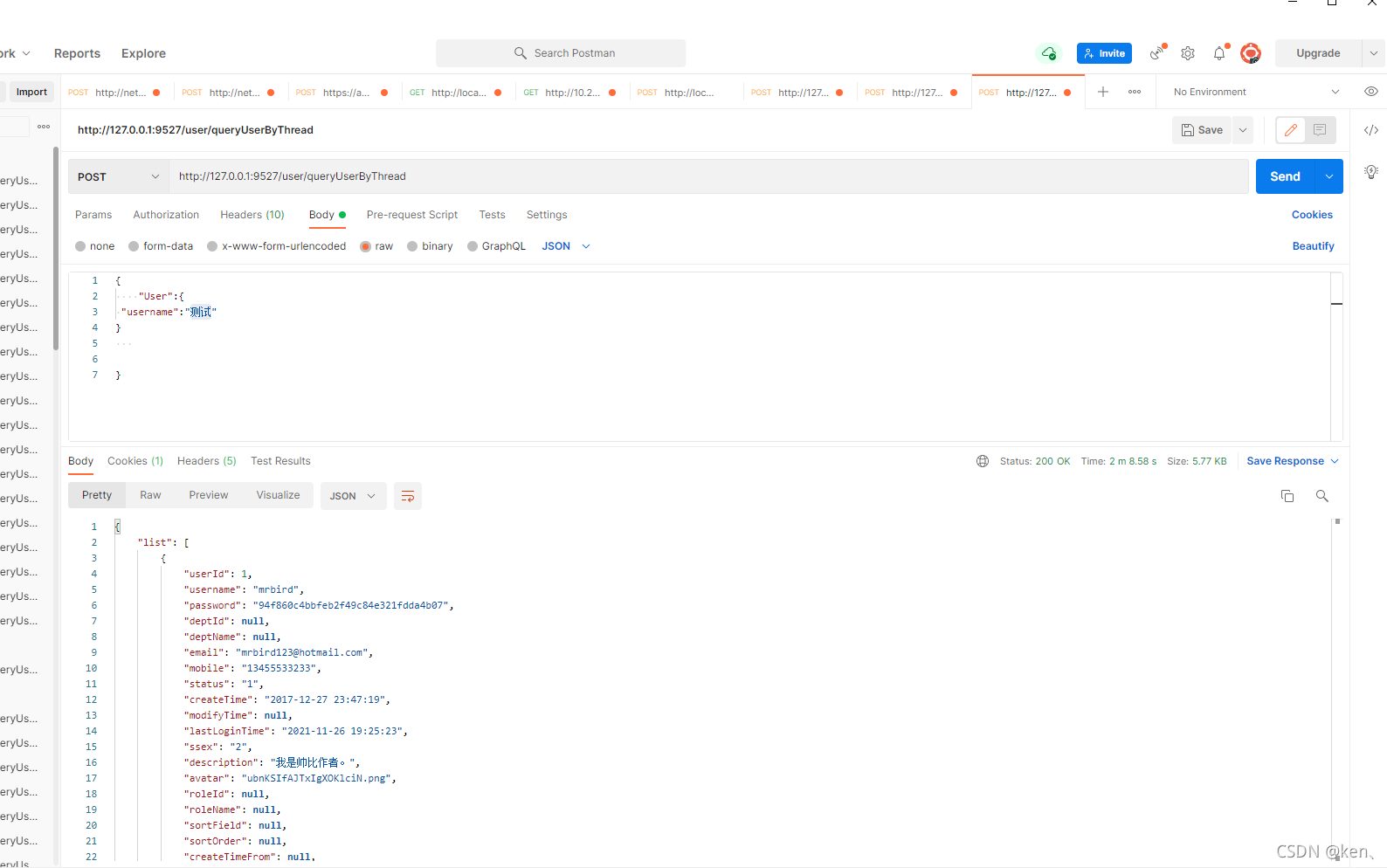Click the Beautify link

[x=1313, y=246]
